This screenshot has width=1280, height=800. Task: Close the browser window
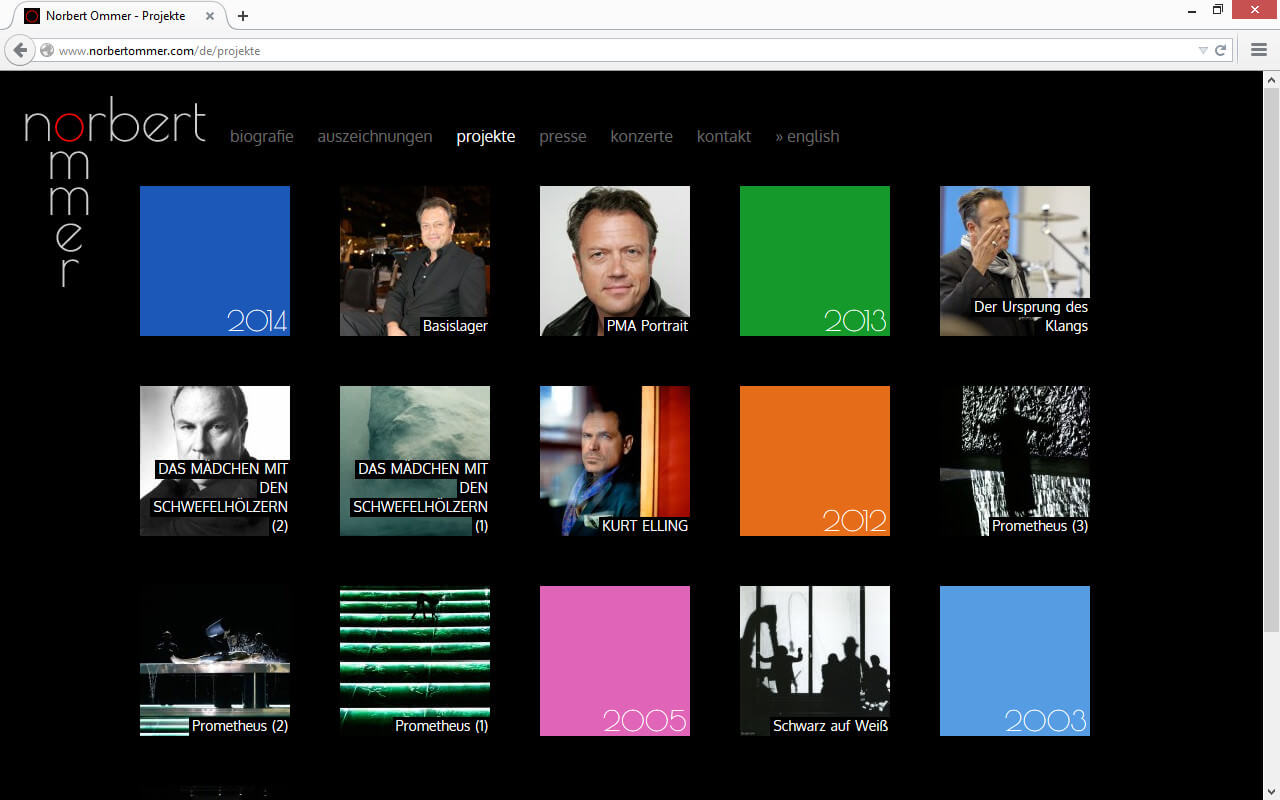pyautogui.click(x=1254, y=10)
